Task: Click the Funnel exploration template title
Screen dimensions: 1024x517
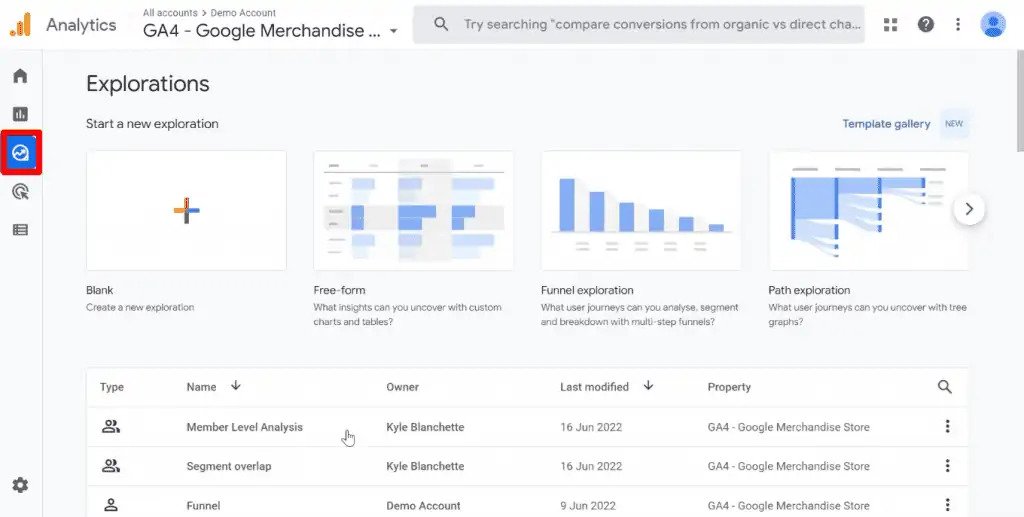Action: 587,290
